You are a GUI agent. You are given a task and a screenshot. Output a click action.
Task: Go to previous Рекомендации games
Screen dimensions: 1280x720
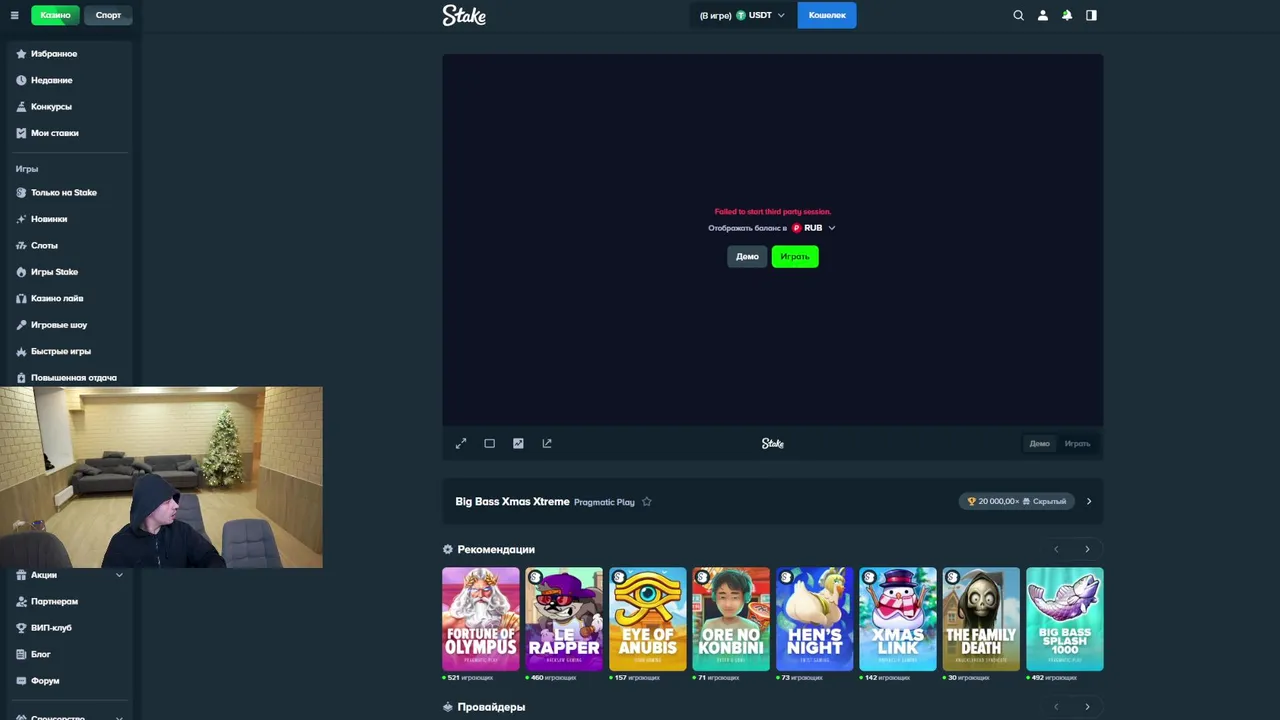pos(1056,549)
